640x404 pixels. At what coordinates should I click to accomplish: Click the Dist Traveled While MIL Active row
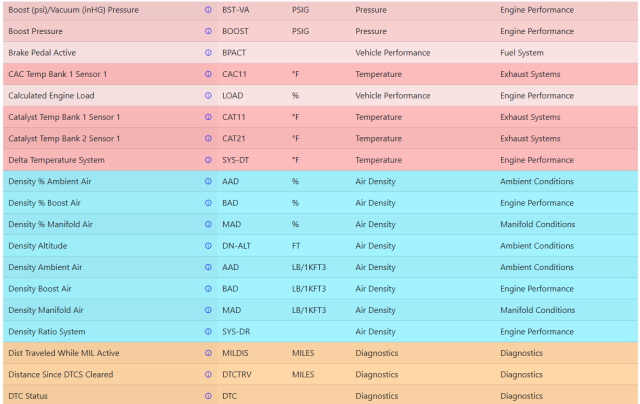click(x=320, y=353)
